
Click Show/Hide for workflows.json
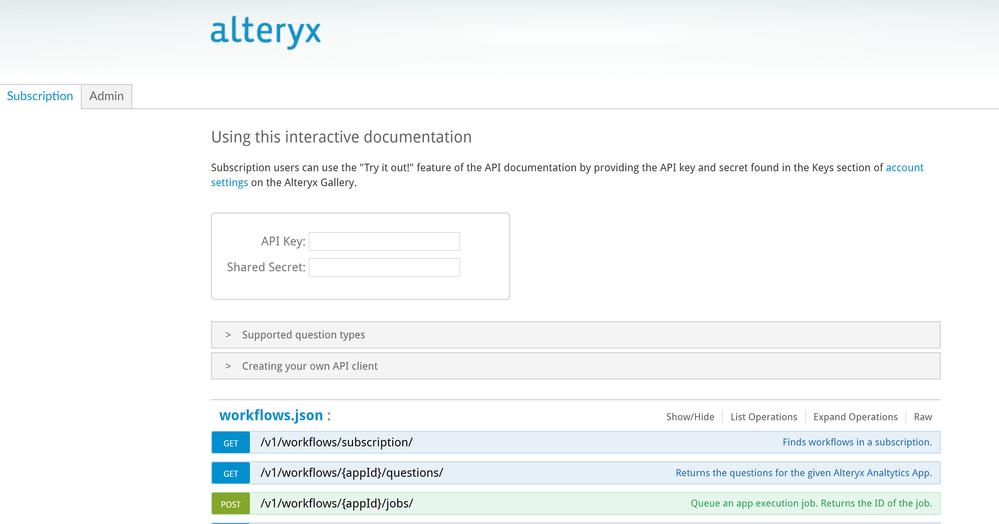[x=690, y=417]
